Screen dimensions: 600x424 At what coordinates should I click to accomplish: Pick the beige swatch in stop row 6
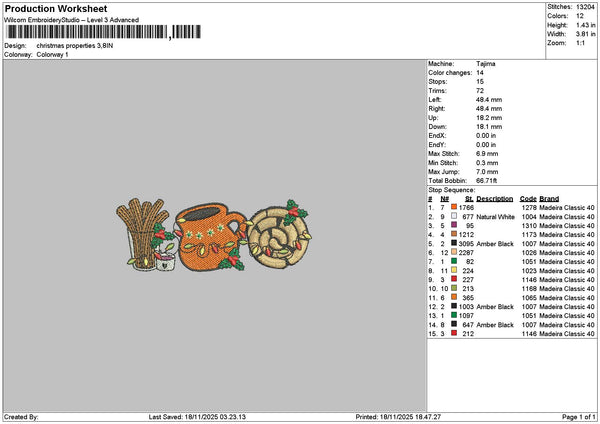pyautogui.click(x=454, y=252)
